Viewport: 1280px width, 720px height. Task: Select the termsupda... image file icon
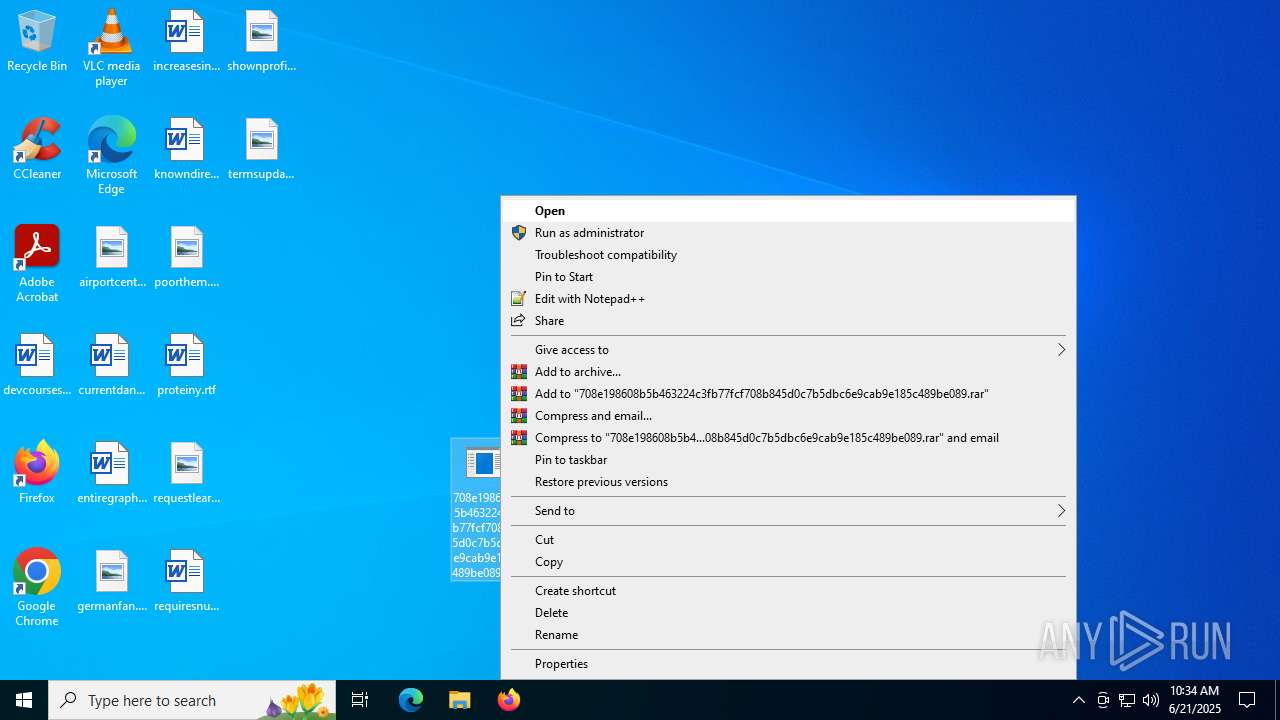click(x=261, y=150)
